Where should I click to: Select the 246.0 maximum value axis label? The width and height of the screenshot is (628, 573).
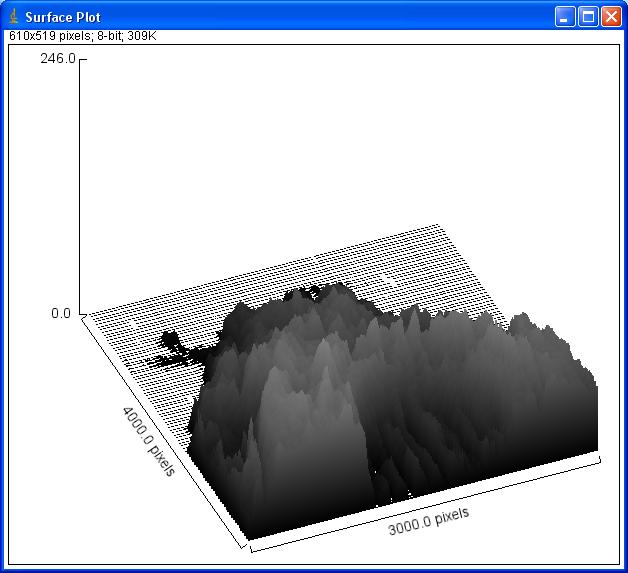pos(57,59)
